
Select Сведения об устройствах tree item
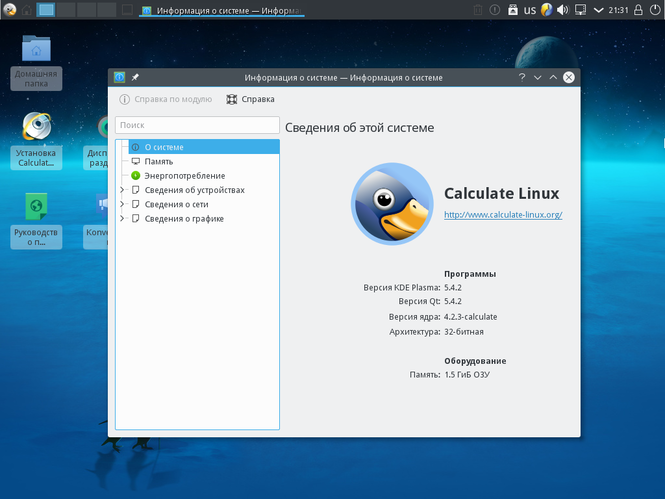pos(194,190)
